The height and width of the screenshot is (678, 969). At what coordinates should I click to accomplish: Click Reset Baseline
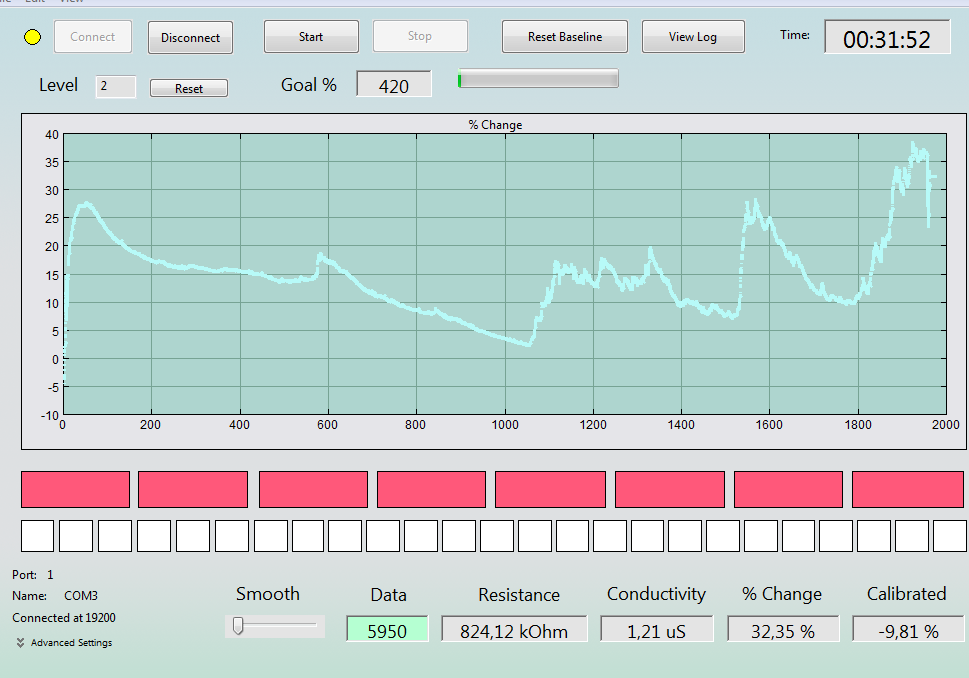565,36
